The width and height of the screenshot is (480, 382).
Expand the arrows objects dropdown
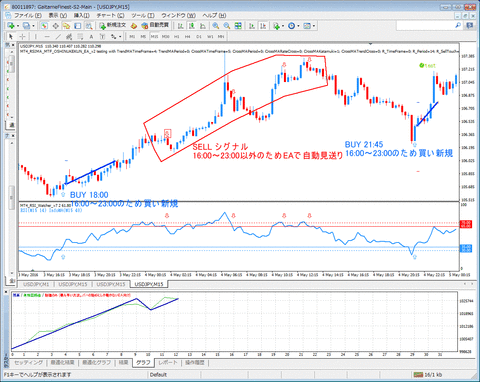point(120,36)
